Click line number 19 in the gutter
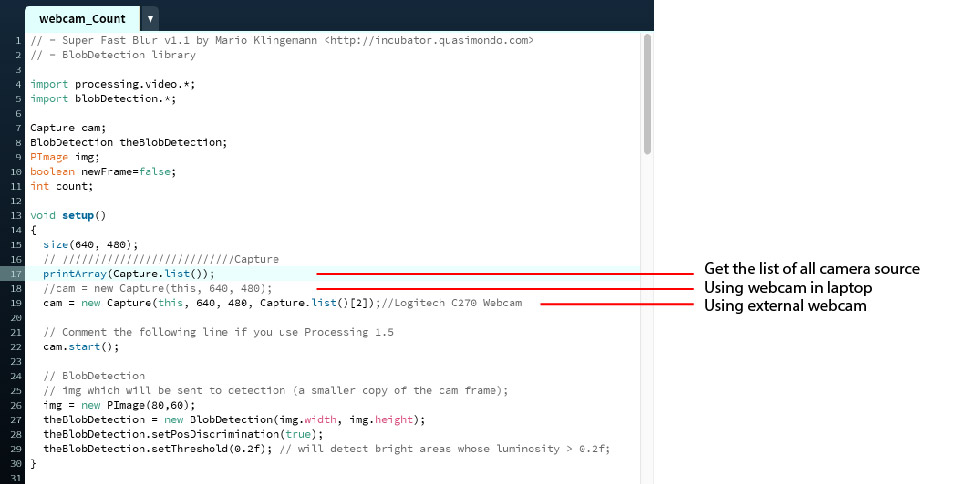This screenshot has width=953, height=484. point(17,302)
